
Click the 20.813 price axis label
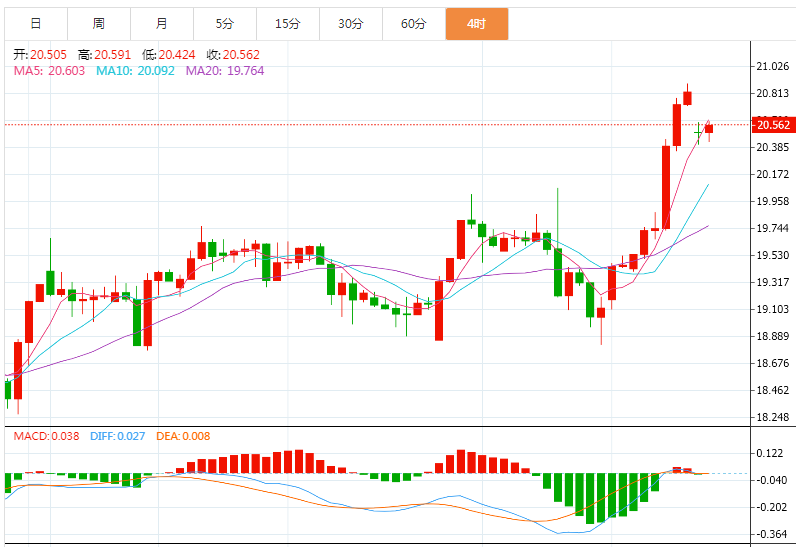(x=773, y=93)
